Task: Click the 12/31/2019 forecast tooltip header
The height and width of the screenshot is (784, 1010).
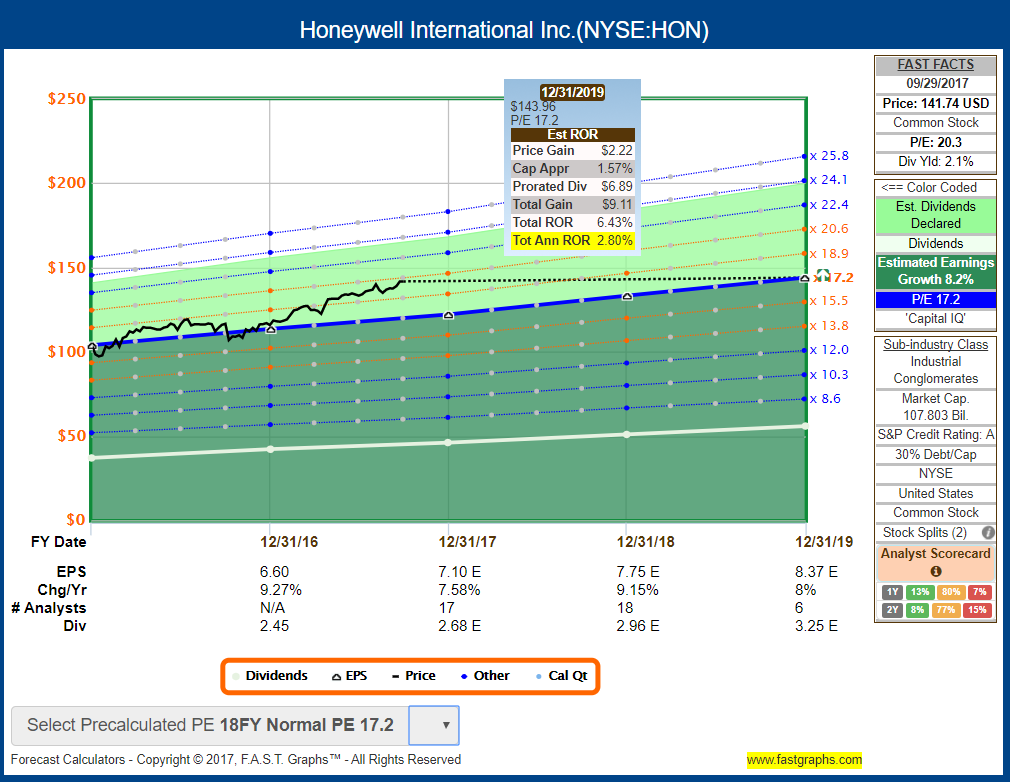Action: click(572, 91)
